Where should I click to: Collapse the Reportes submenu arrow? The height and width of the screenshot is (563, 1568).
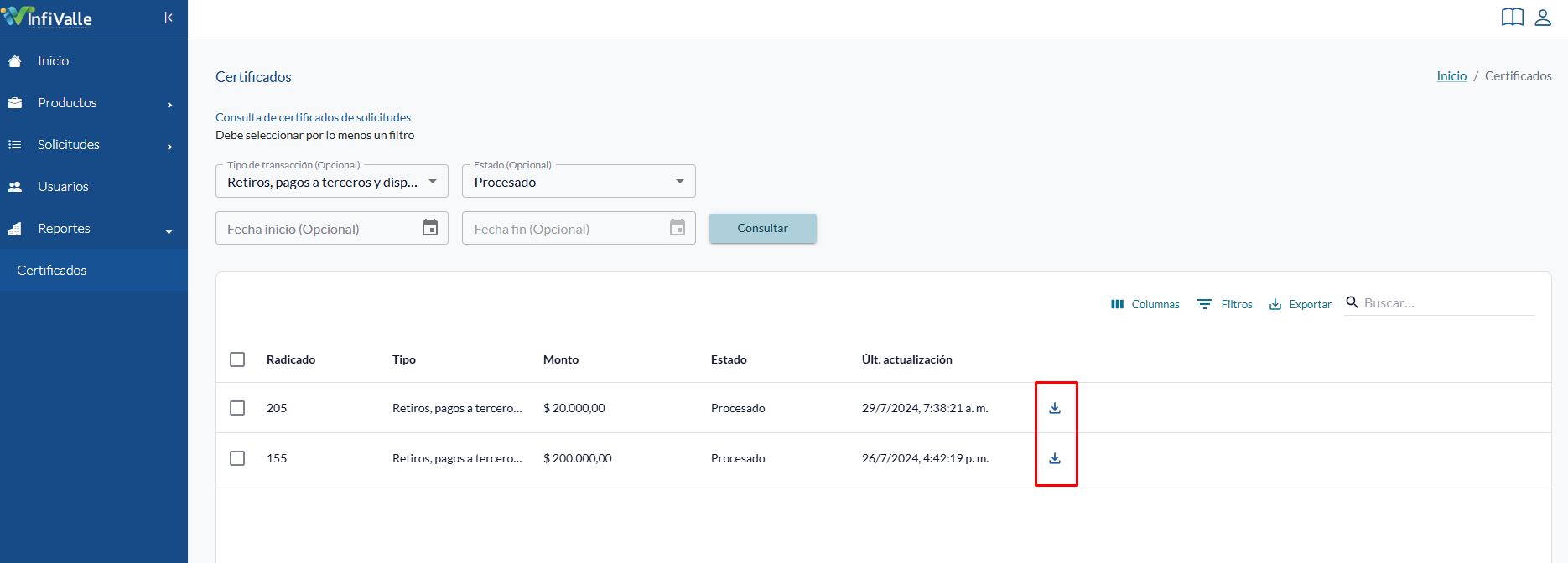169,231
